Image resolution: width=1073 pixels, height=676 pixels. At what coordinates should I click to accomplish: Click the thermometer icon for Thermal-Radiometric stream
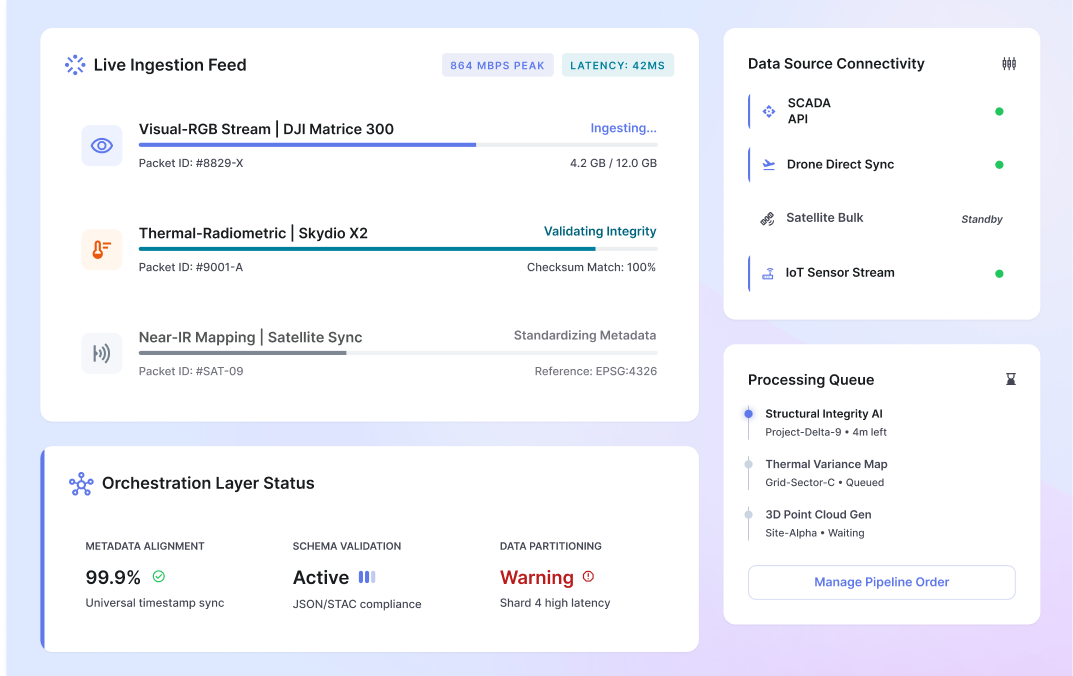tap(101, 249)
